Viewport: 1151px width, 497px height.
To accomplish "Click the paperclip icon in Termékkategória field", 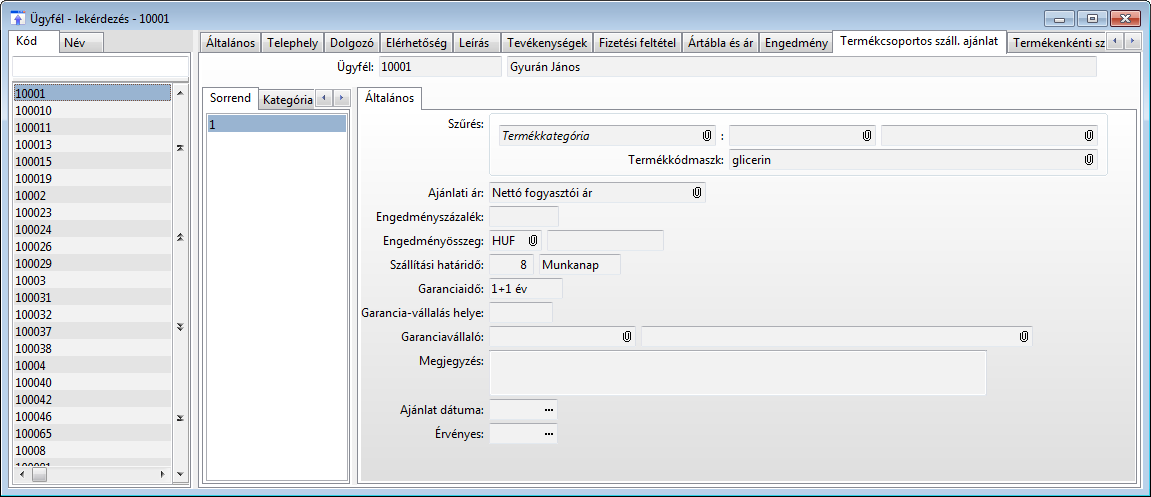I will tap(706, 136).
